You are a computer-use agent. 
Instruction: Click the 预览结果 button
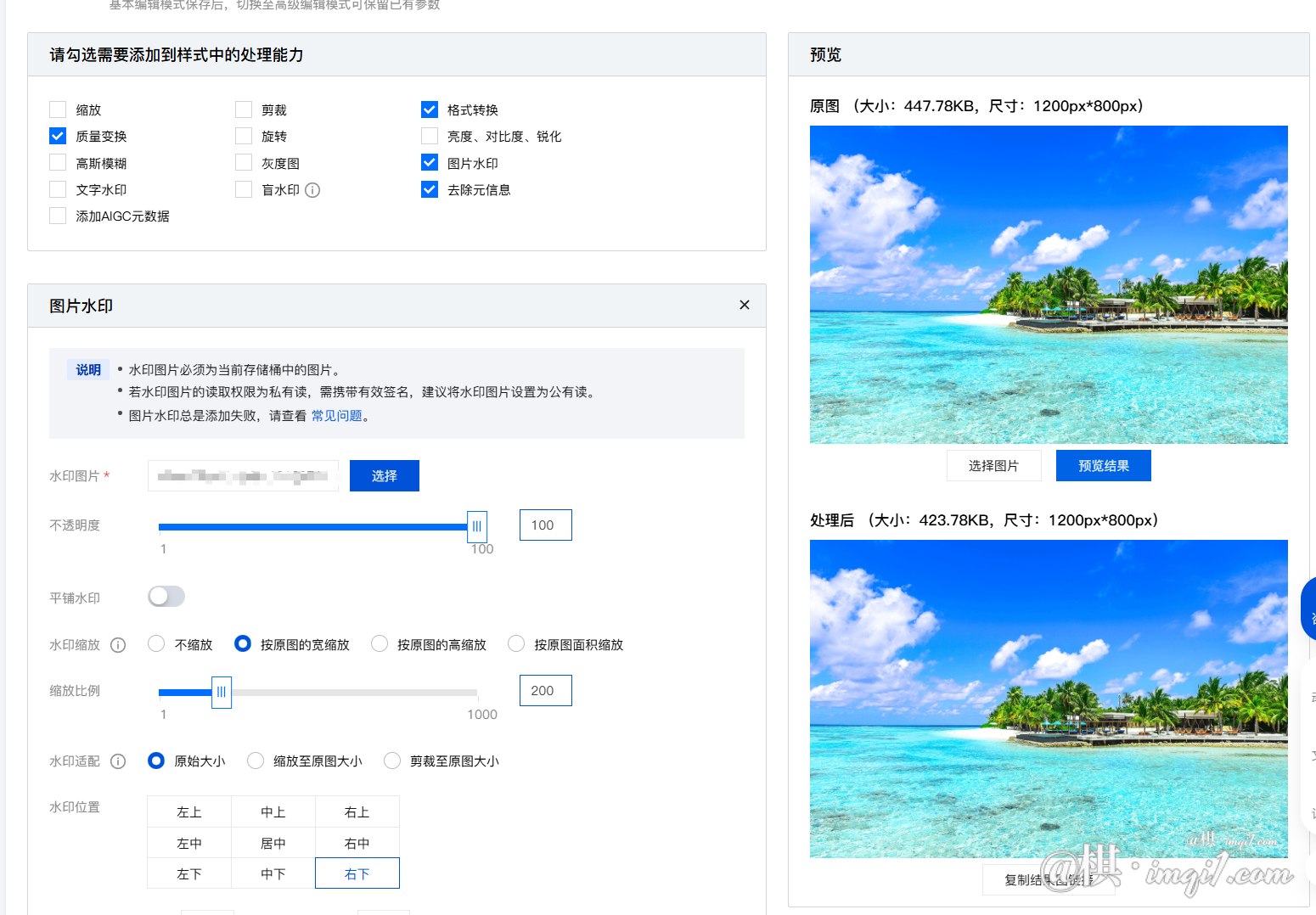point(1103,466)
